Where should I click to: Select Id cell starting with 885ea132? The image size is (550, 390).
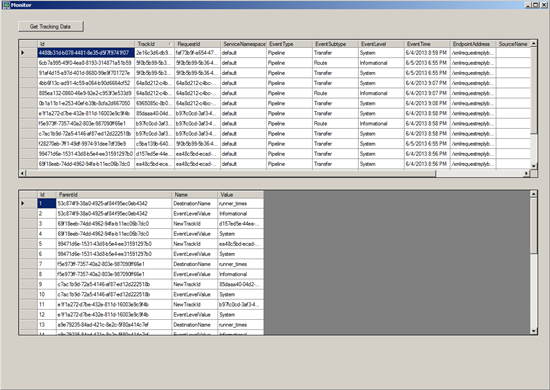(86, 93)
